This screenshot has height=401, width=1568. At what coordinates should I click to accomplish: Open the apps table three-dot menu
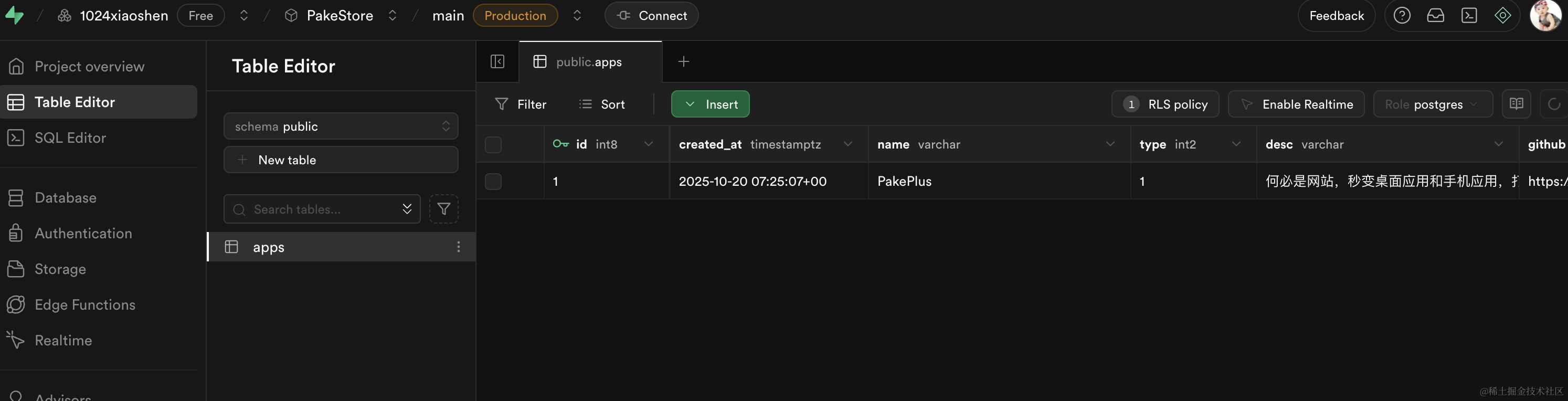coord(458,247)
